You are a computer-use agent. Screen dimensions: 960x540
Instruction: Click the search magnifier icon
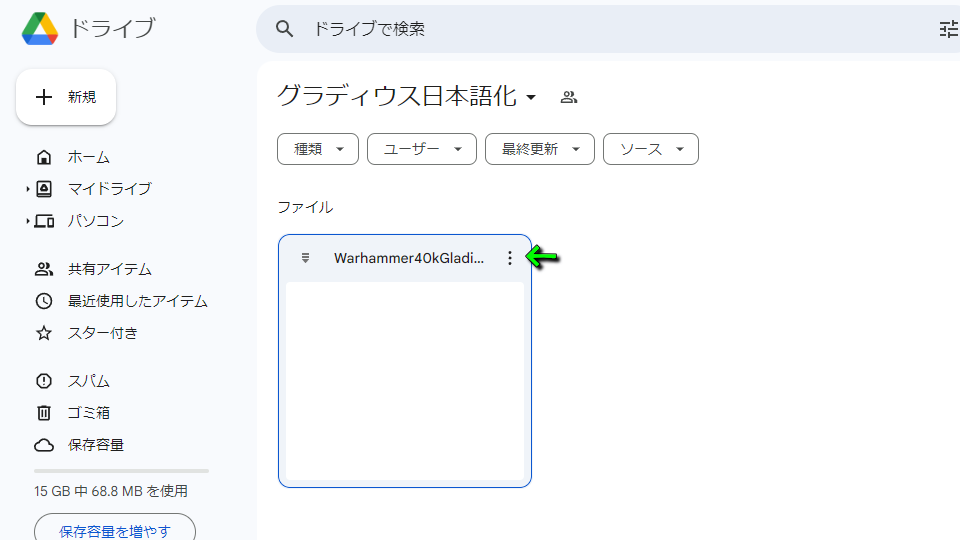point(284,29)
